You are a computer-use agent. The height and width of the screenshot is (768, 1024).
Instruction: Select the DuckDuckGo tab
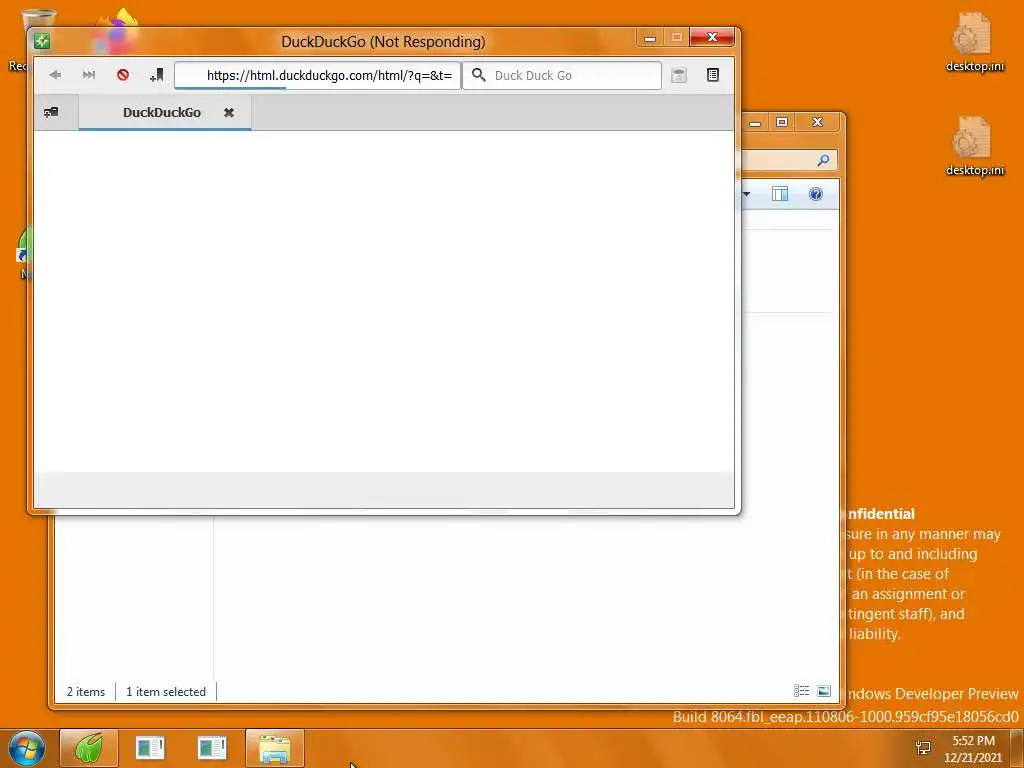point(162,112)
